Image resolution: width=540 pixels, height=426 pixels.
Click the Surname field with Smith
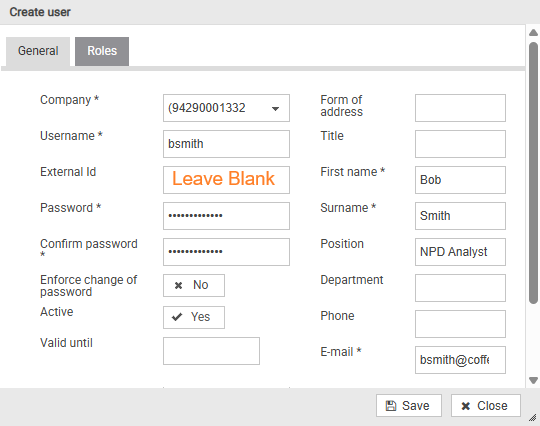(460, 216)
